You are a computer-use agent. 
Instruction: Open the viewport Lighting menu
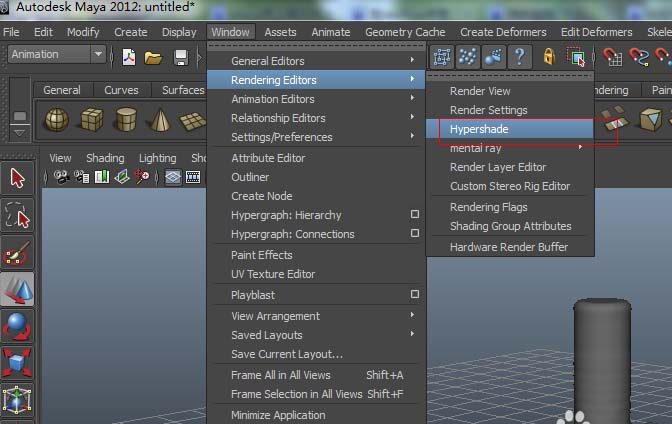click(157, 158)
